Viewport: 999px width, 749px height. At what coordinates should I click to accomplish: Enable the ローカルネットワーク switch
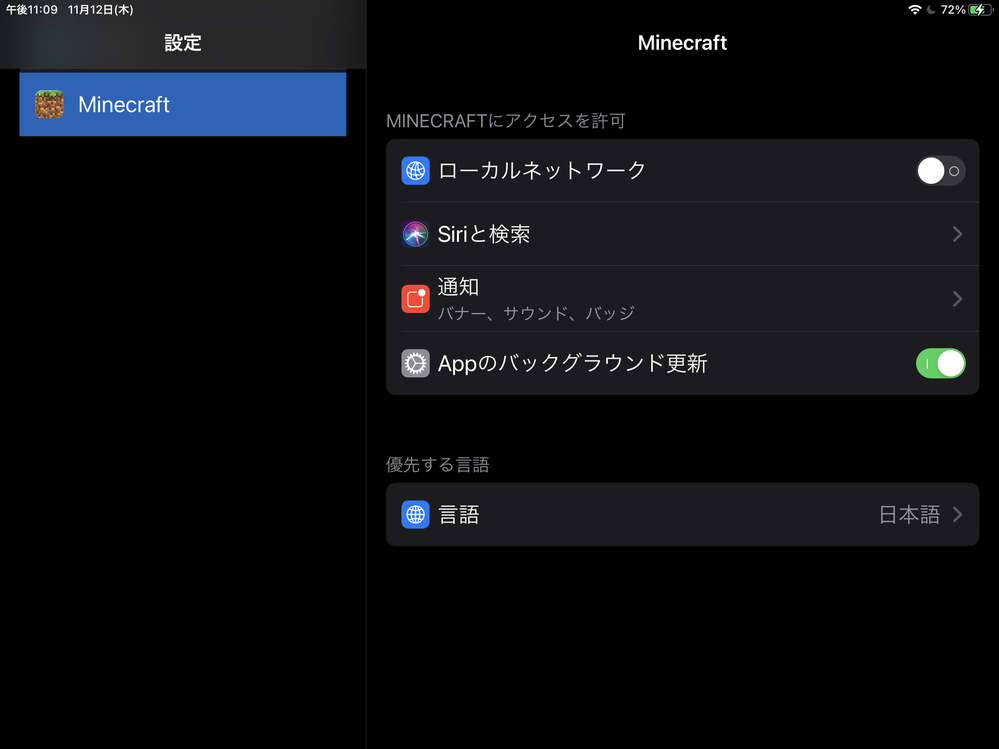[940, 171]
